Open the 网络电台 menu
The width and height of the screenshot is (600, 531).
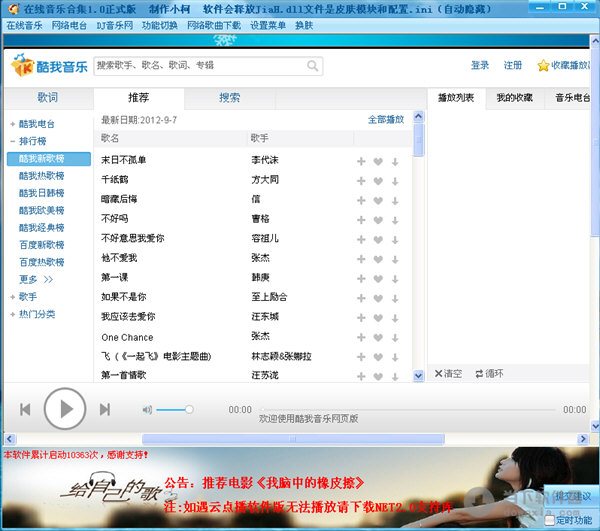click(x=69, y=26)
